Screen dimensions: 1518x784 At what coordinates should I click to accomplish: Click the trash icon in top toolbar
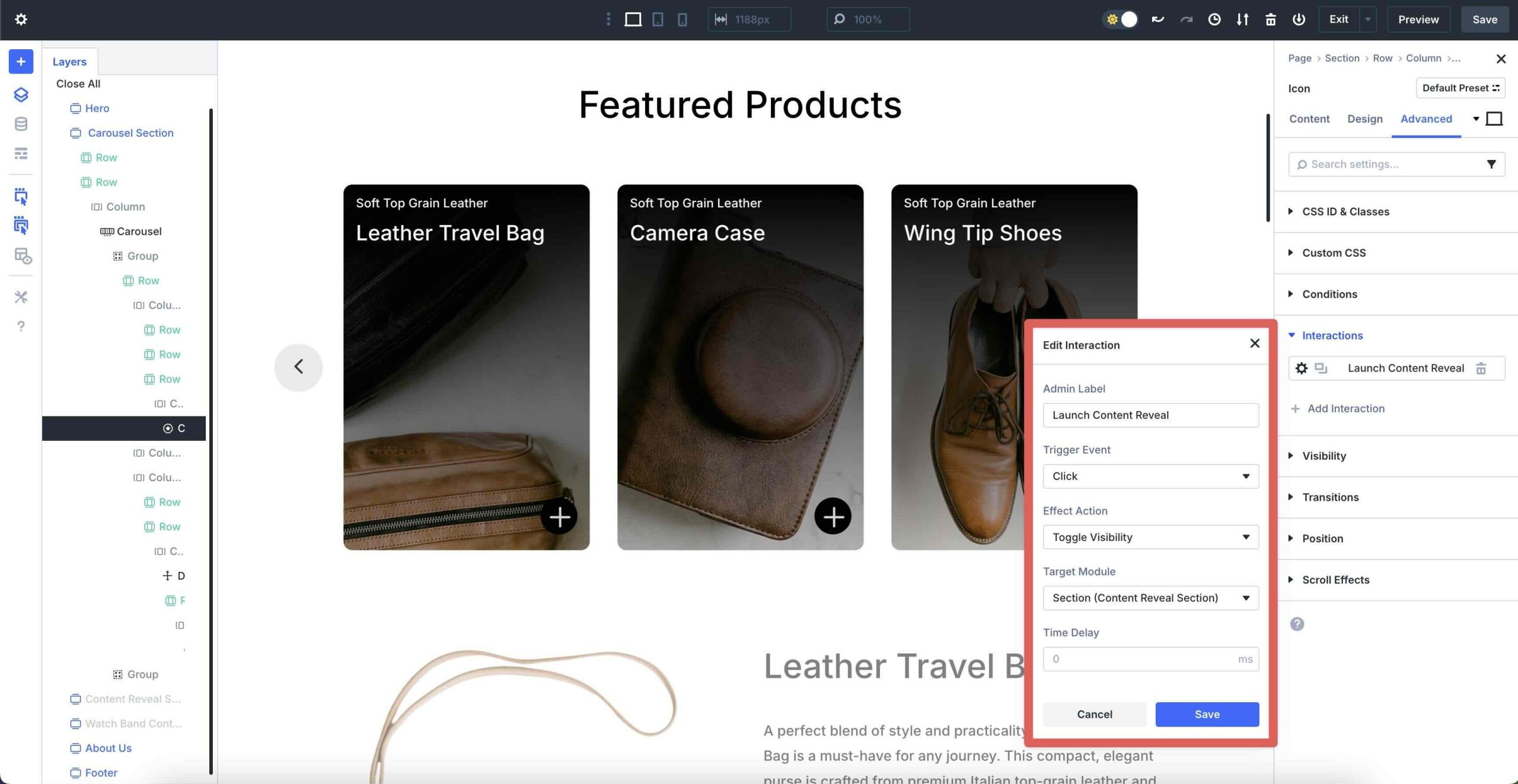[x=1270, y=20]
